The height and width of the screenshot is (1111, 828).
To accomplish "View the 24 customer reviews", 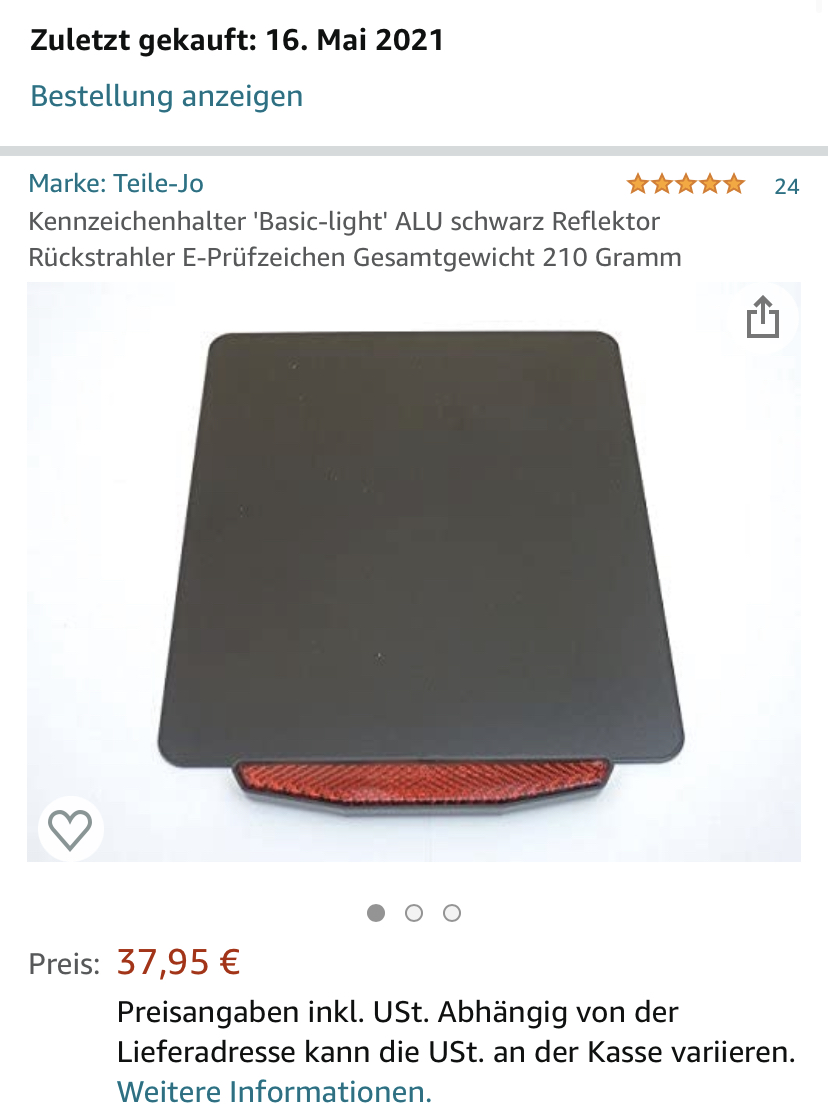I will (x=787, y=186).
